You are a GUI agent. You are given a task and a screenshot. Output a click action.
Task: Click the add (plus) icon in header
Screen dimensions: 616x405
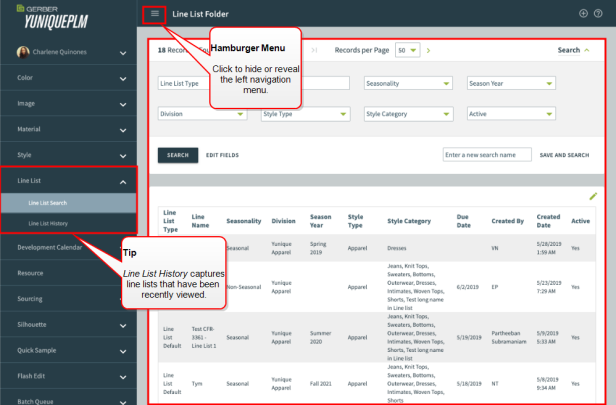tap(583, 13)
